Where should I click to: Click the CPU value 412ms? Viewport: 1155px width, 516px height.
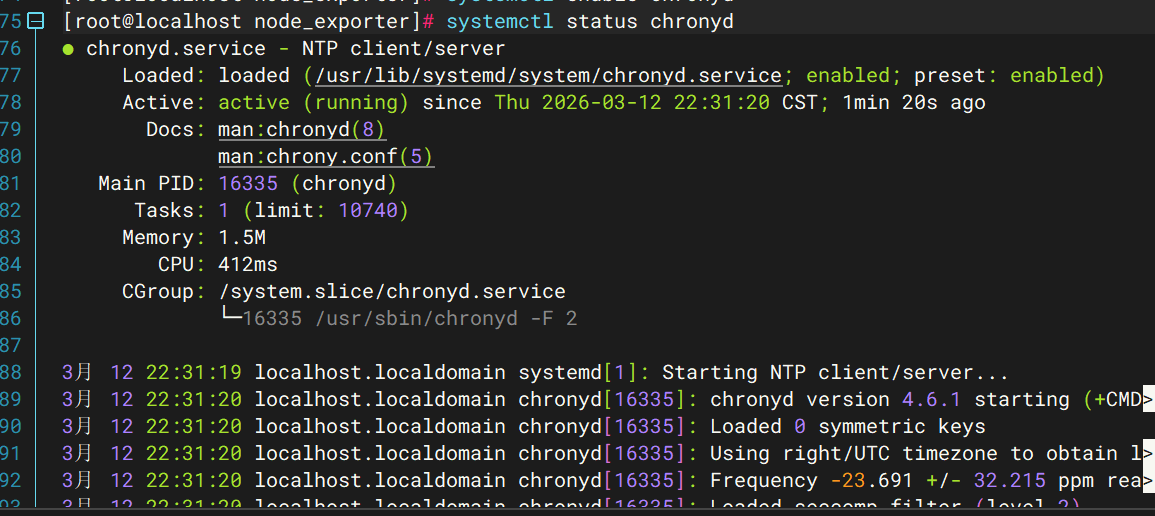(248, 264)
